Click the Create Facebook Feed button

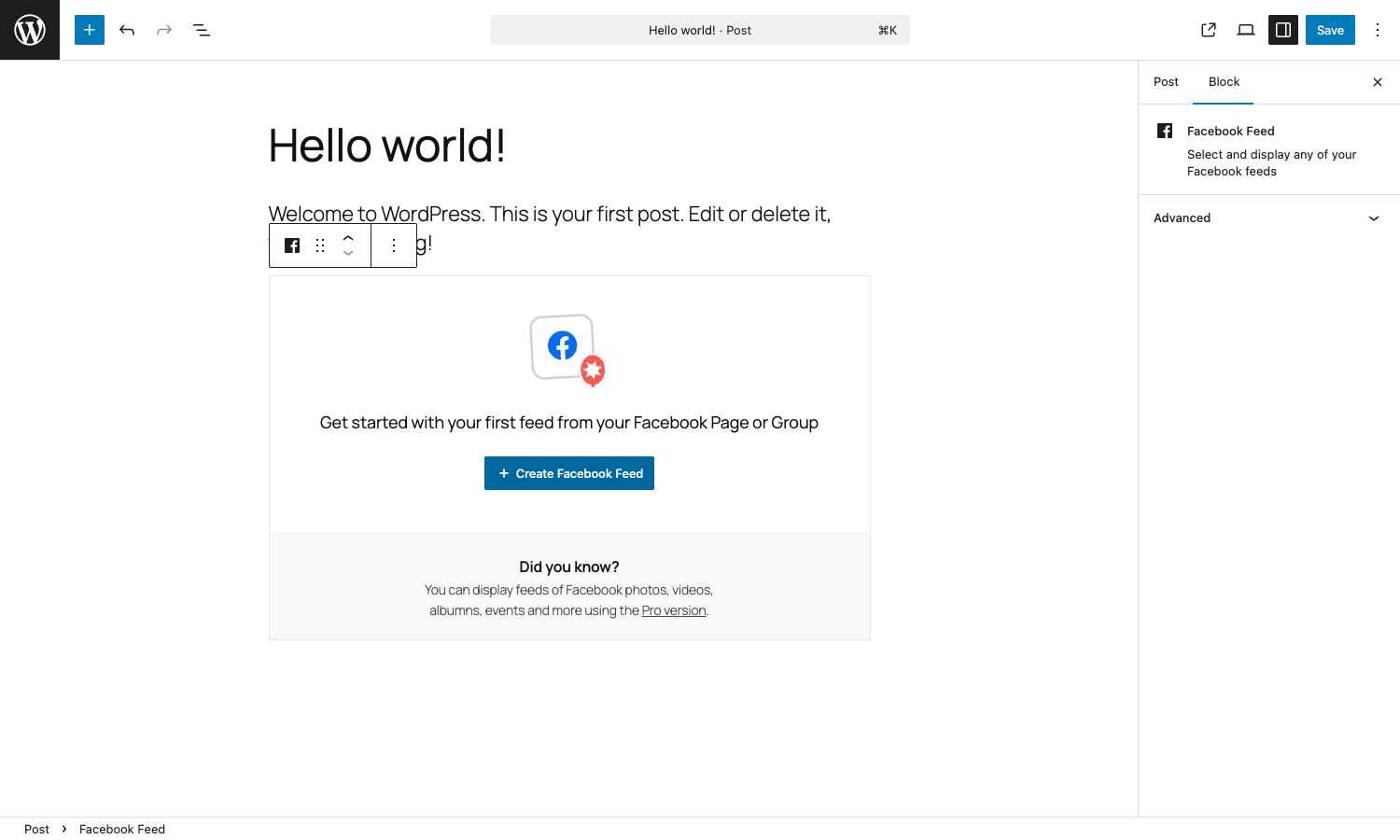[x=569, y=473]
